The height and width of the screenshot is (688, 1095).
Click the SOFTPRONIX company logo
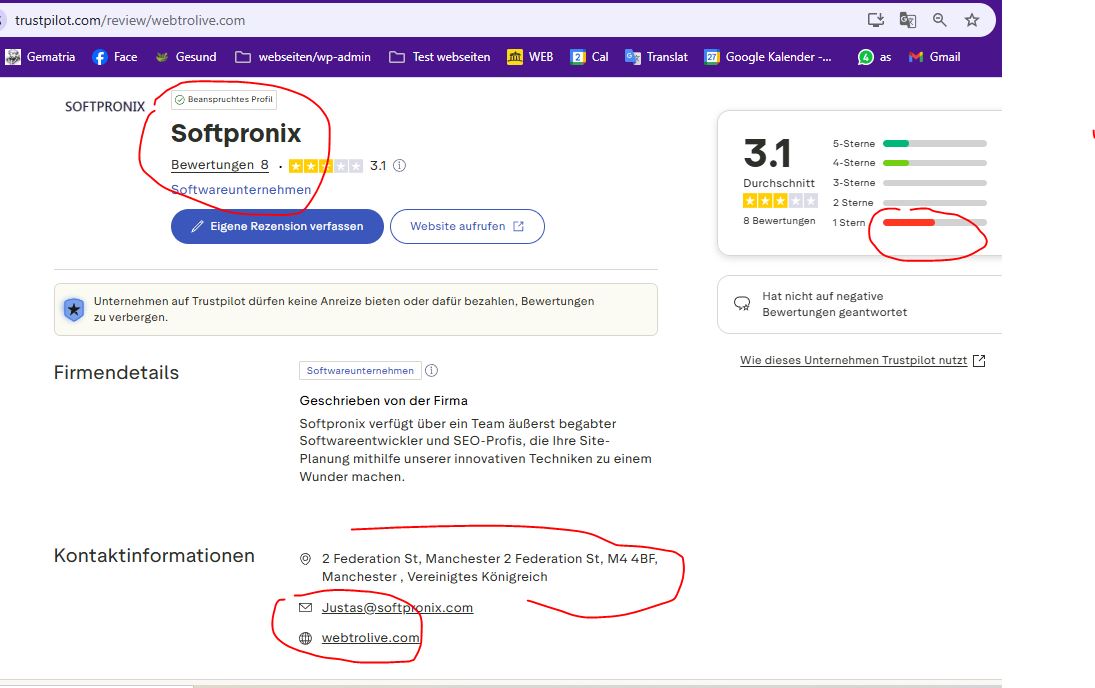(x=105, y=107)
